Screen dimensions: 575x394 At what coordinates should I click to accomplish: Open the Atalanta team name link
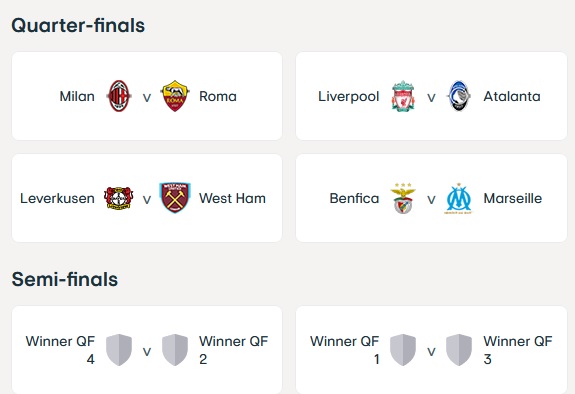[512, 96]
